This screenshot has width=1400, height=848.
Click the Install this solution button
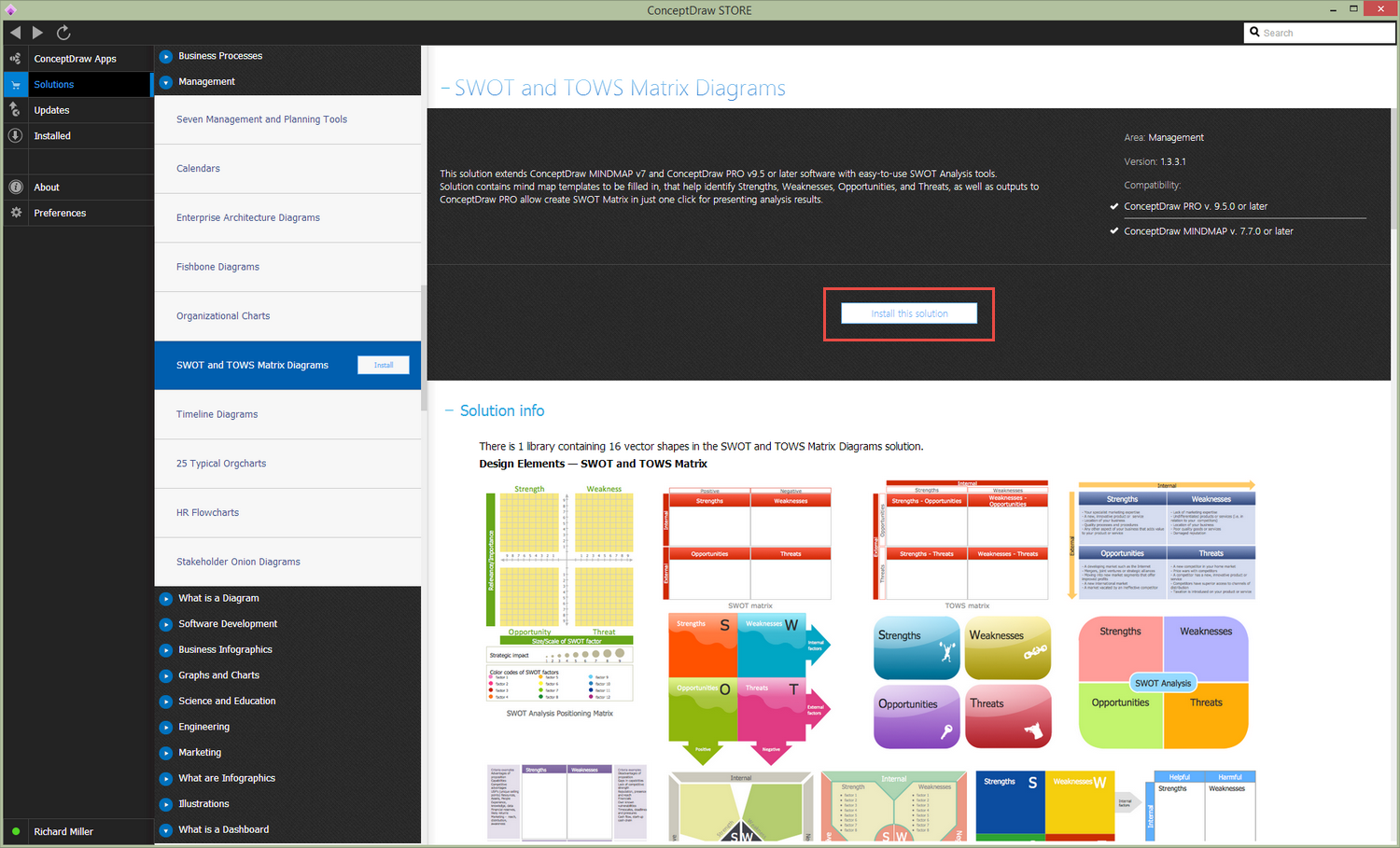click(x=909, y=313)
